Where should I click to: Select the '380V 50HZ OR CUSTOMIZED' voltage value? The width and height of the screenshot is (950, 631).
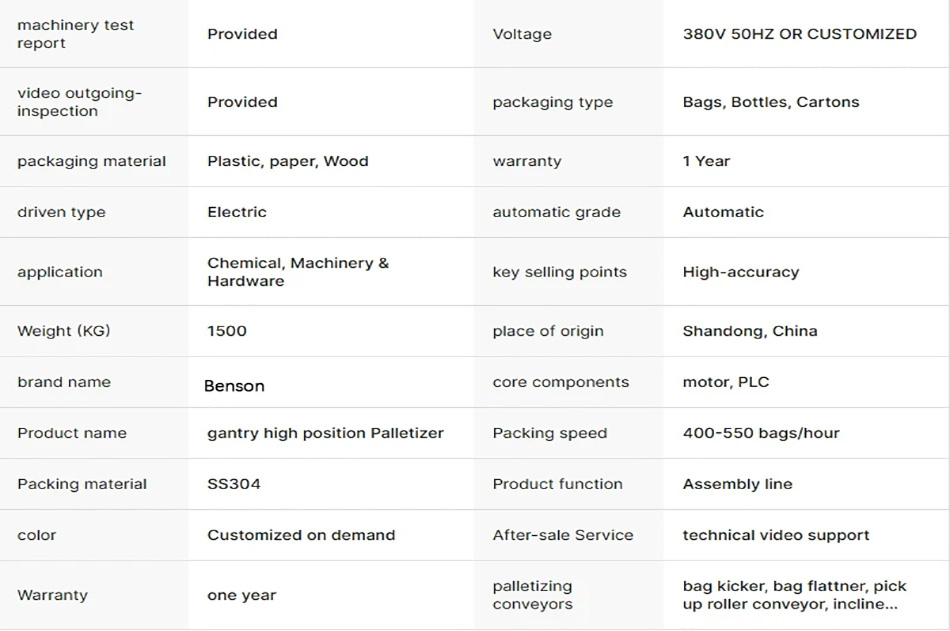[799, 34]
